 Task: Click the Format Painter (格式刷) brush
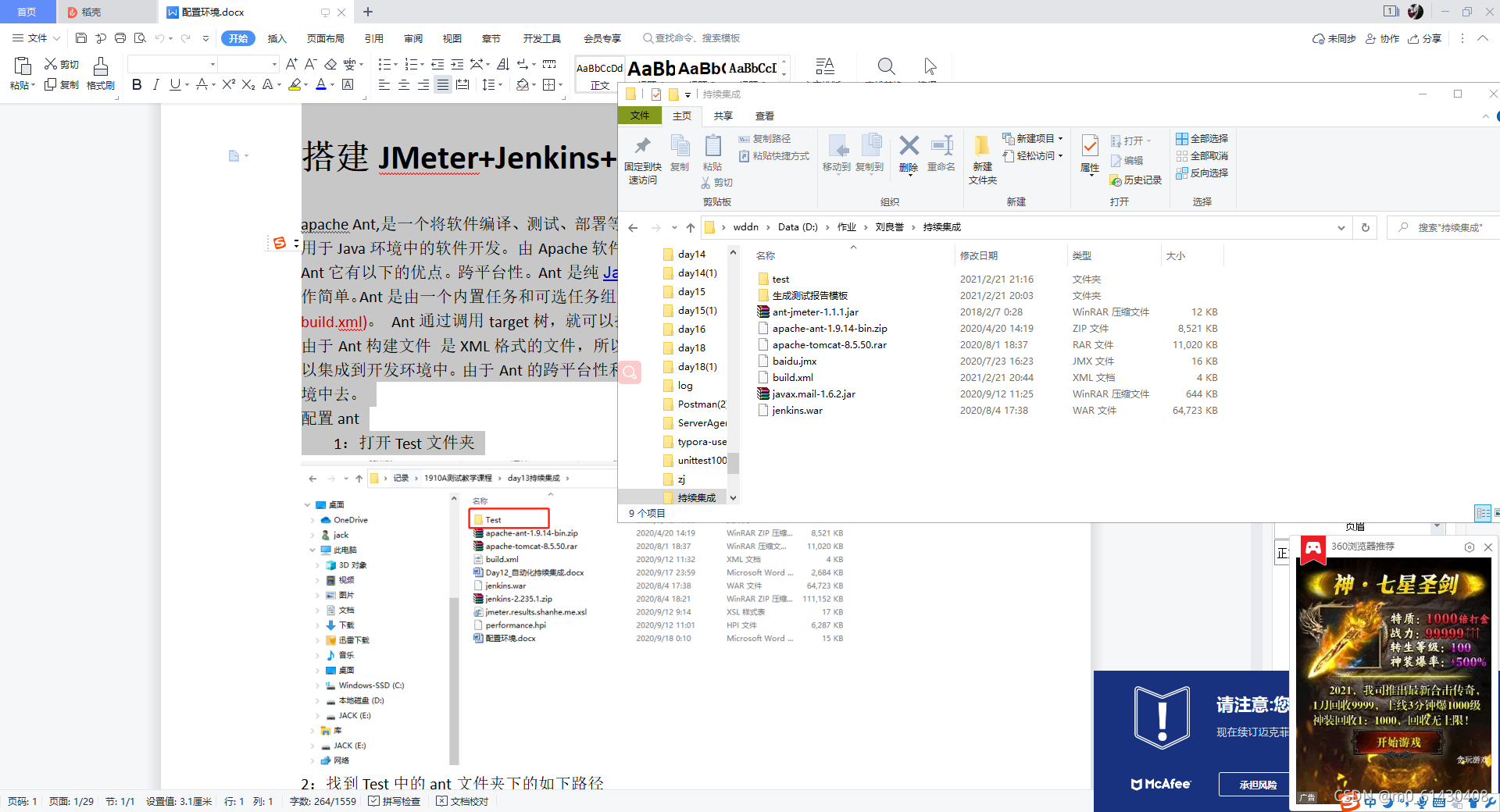click(x=101, y=73)
